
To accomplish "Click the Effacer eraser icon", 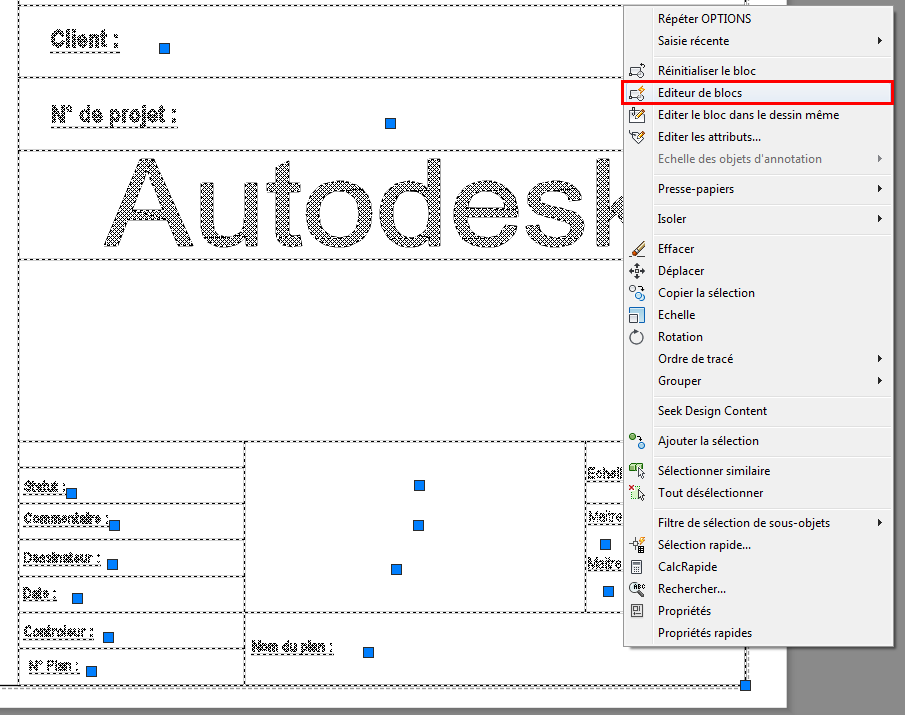I will click(637, 249).
